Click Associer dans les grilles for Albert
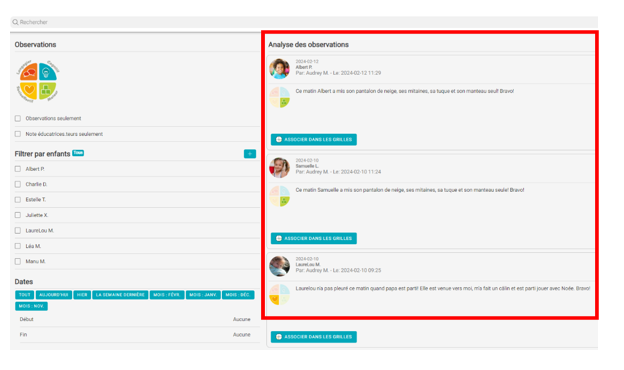624x370 pixels. [x=314, y=140]
